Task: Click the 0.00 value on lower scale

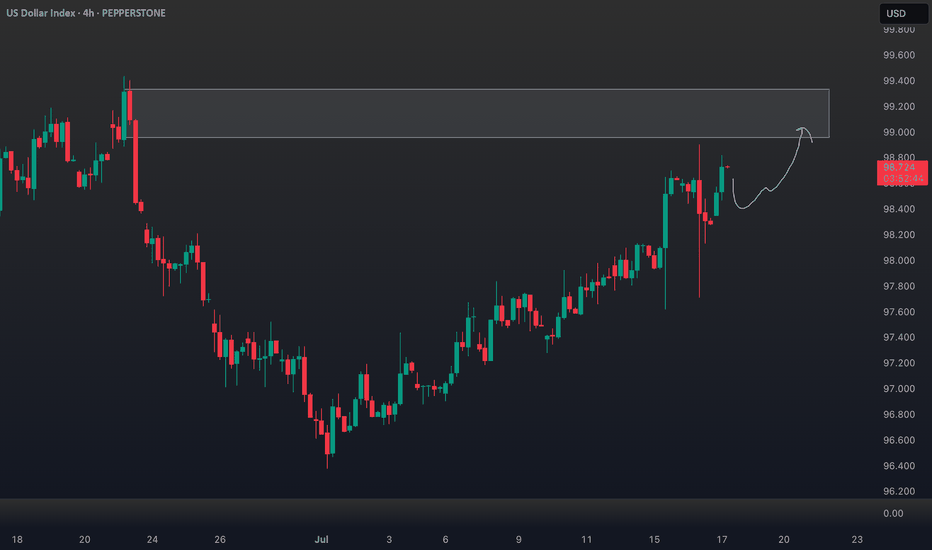Action: pos(893,513)
